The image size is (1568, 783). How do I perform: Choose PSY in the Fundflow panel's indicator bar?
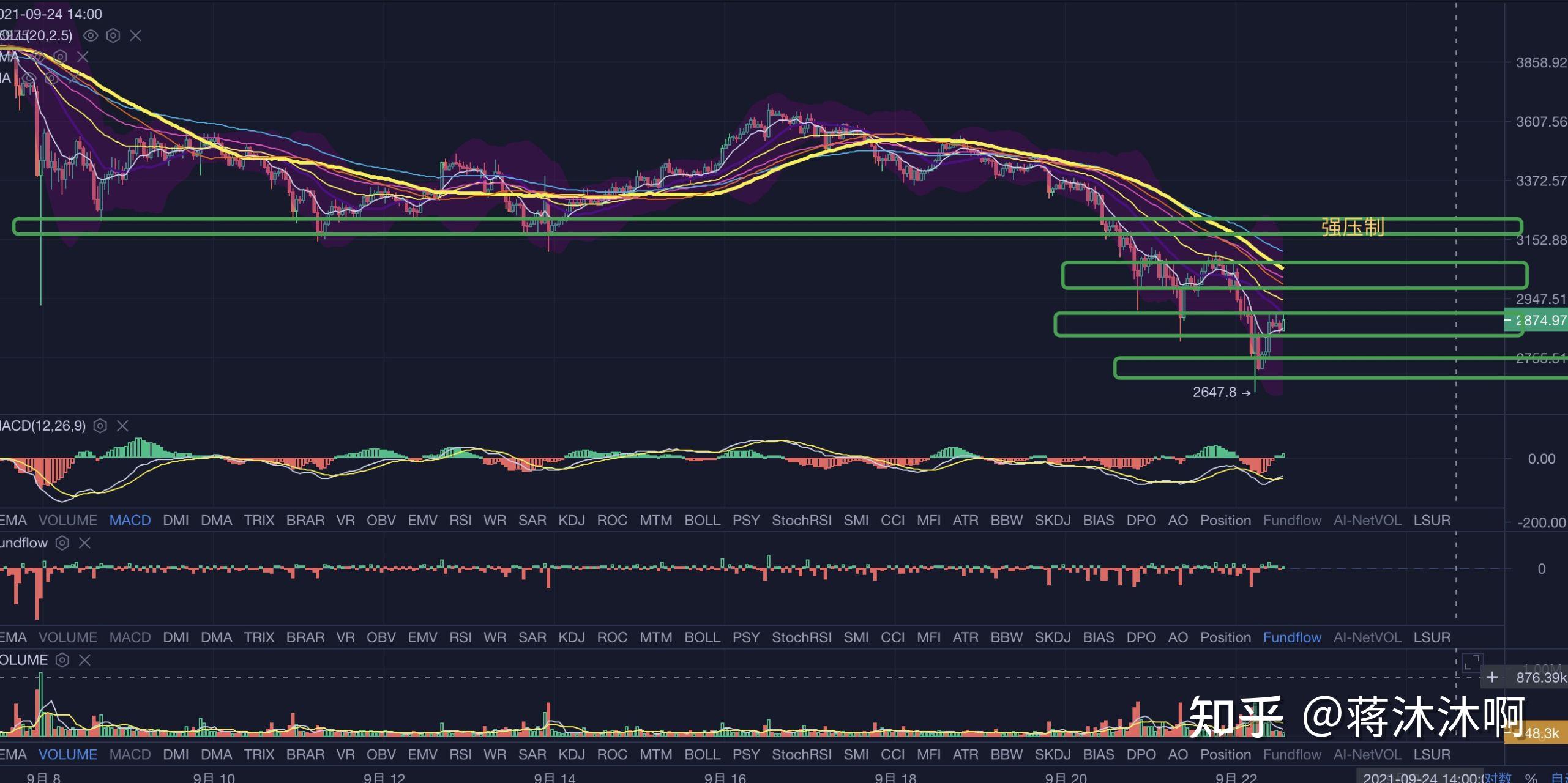745,637
